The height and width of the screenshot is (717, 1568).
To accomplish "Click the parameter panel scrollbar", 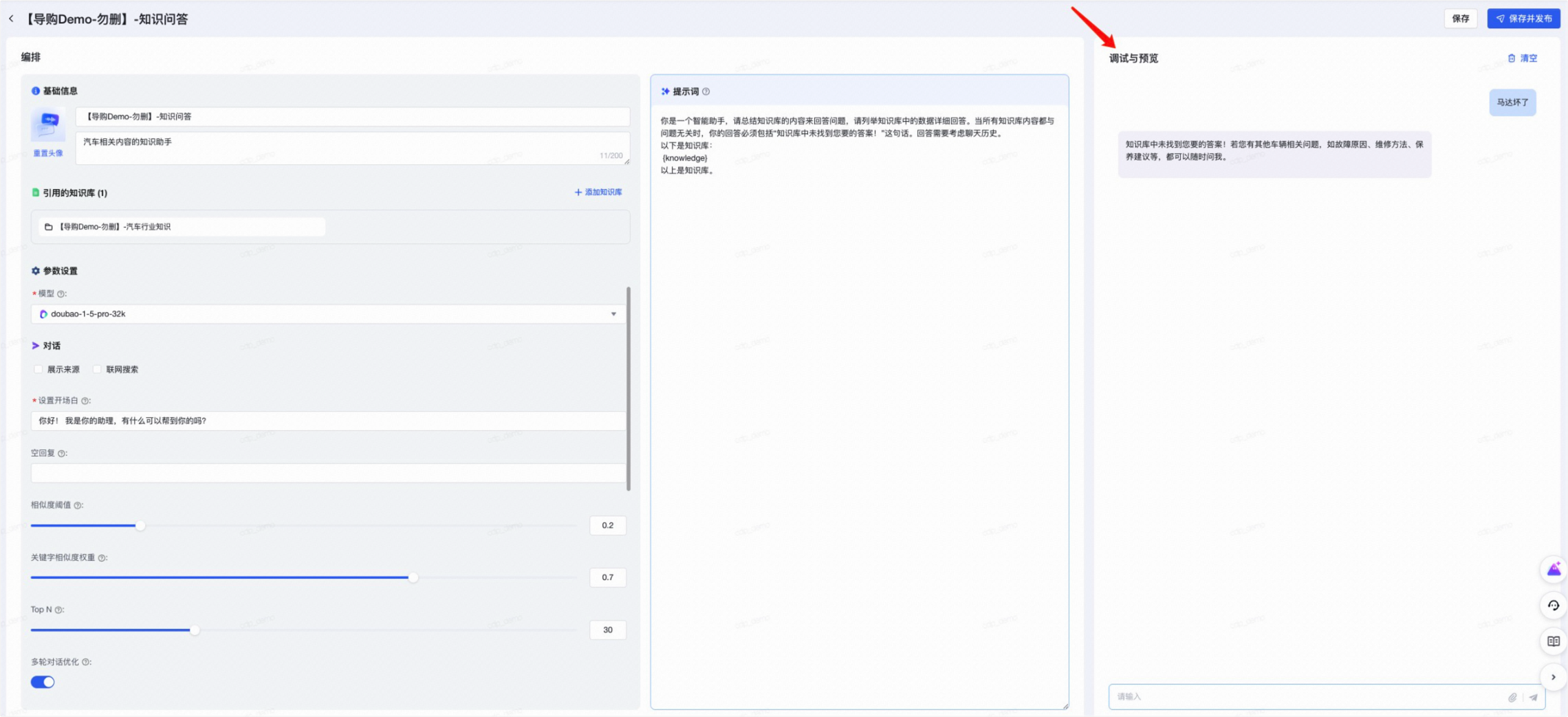I will coord(629,388).
